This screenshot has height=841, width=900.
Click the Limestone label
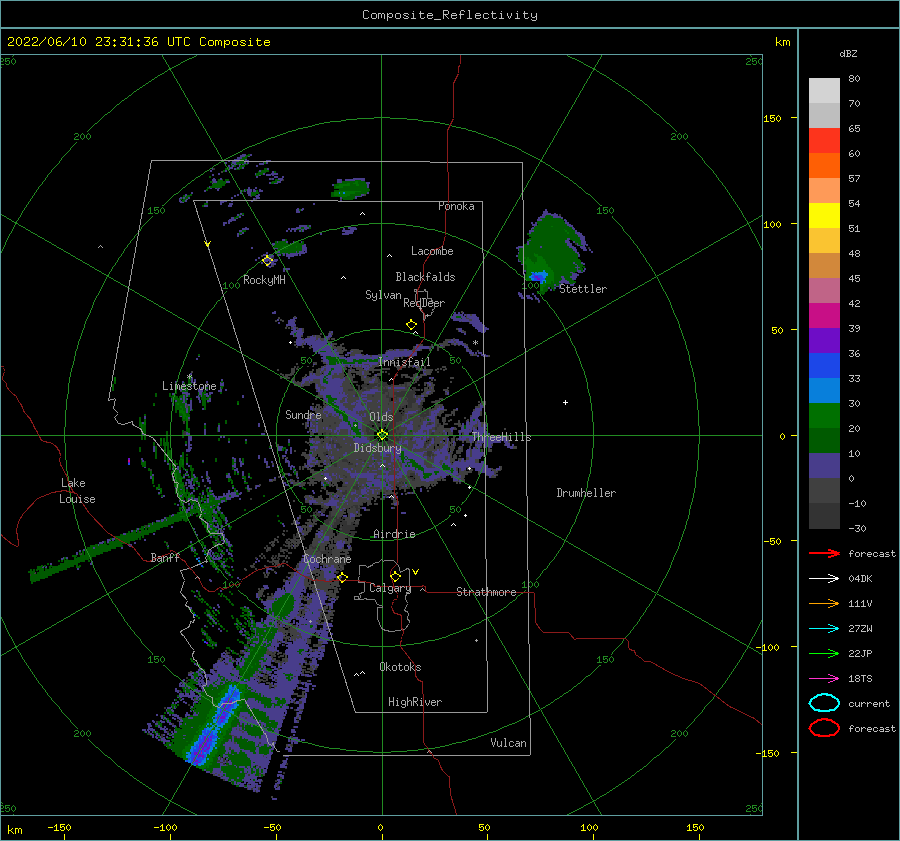point(189,386)
